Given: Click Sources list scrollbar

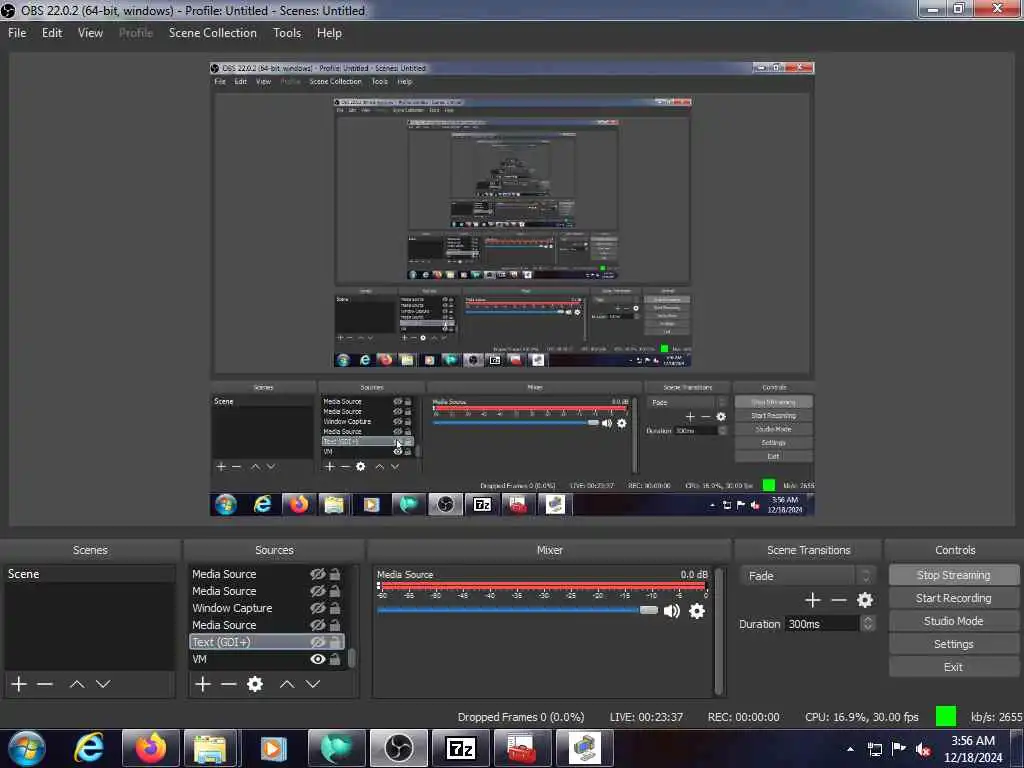Looking at the screenshot, I should [351, 657].
